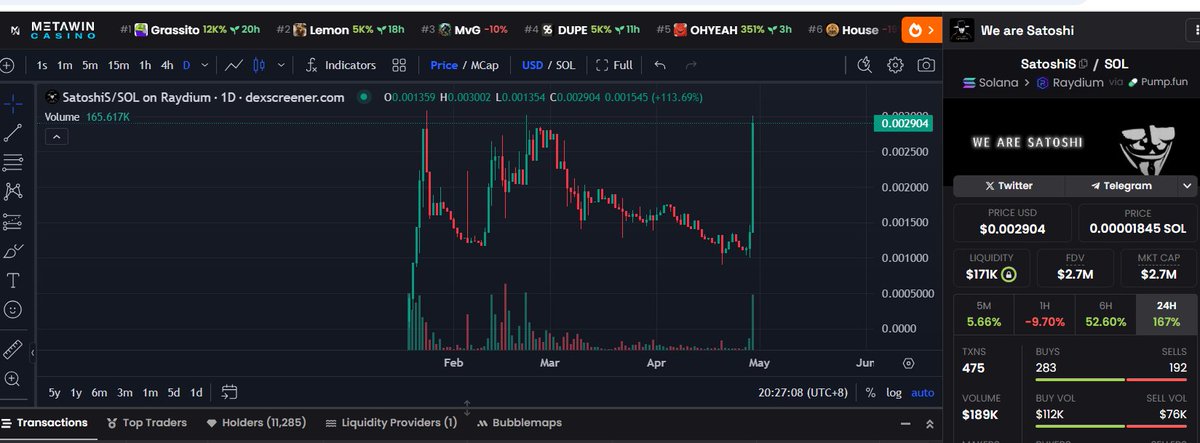
Task: Open the Liquidity Providers (1) tab
Action: point(391,423)
